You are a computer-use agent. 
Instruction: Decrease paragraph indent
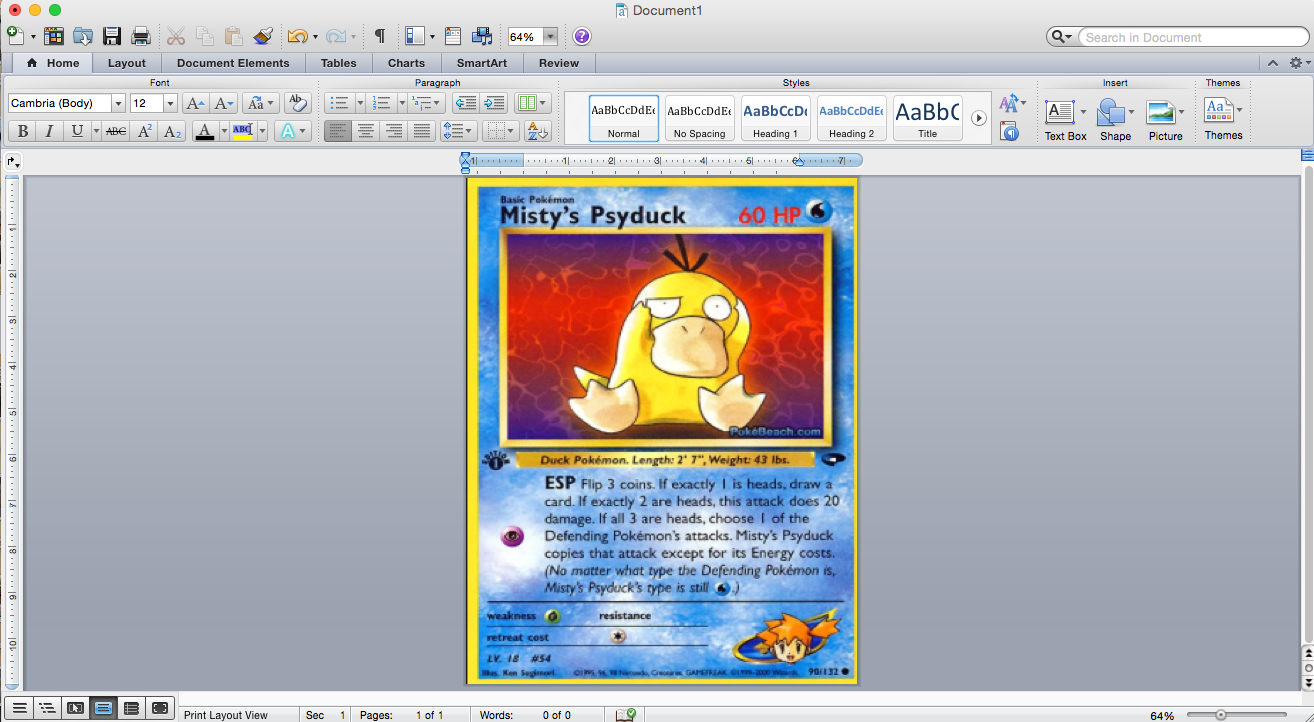465,103
